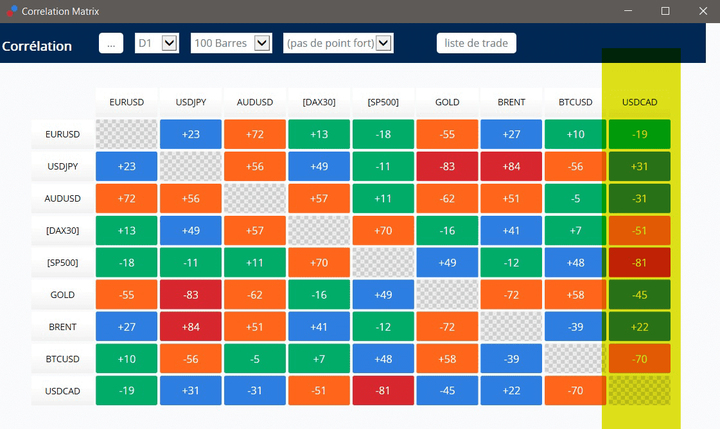This screenshot has height=429, width=720.
Task: Select the -72 cell in GOLD row
Action: (x=511, y=294)
